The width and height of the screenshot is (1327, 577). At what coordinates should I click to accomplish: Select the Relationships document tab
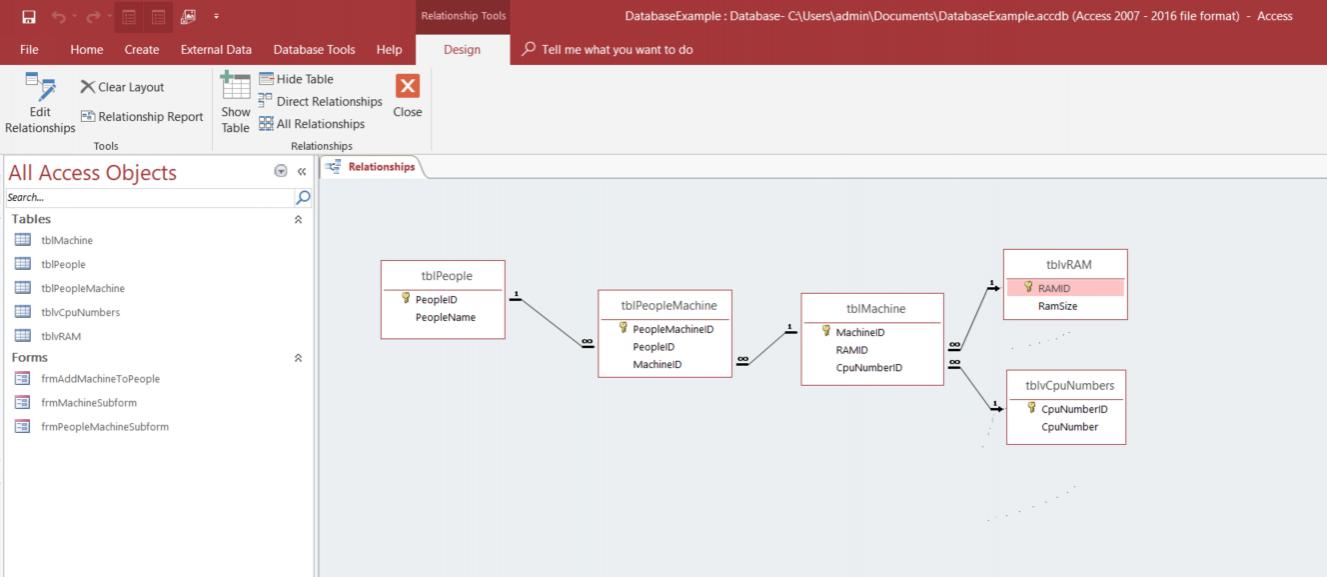coord(372,167)
